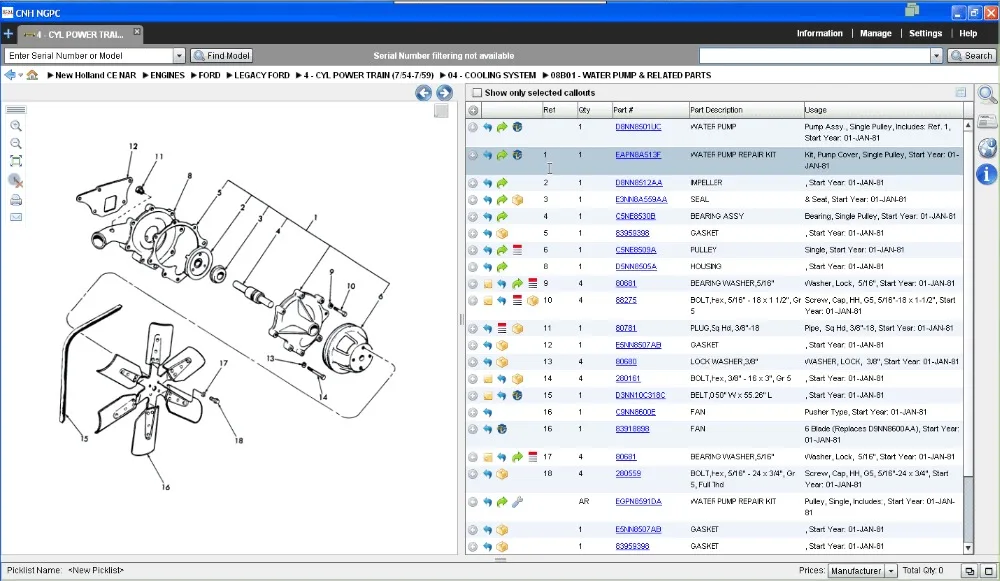Add the IMPELLER row to the picklist
Image resolution: width=1000 pixels, height=581 pixels.
coord(473,183)
